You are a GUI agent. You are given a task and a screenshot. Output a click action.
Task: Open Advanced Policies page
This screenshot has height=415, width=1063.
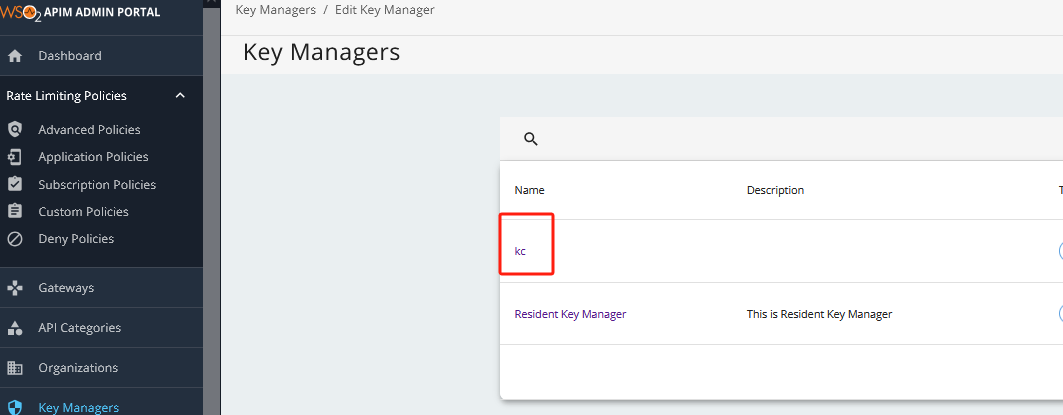pyautogui.click(x=89, y=130)
